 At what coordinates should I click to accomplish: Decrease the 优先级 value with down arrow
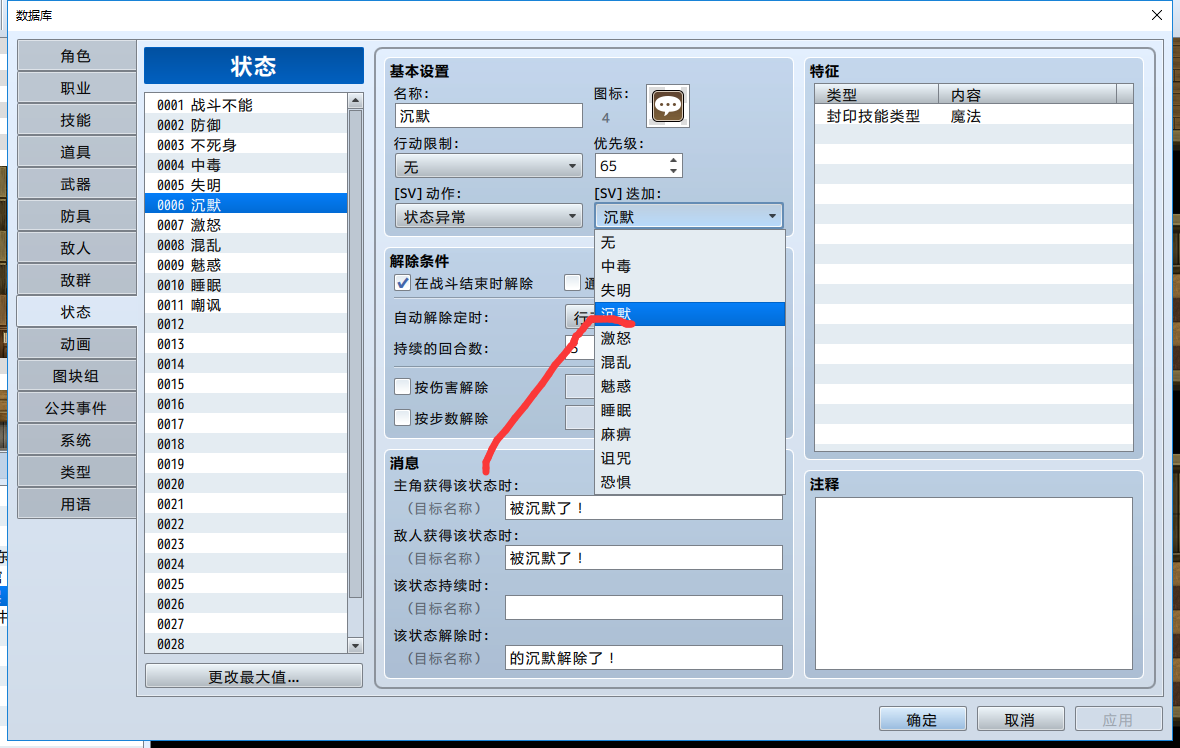pos(674,171)
